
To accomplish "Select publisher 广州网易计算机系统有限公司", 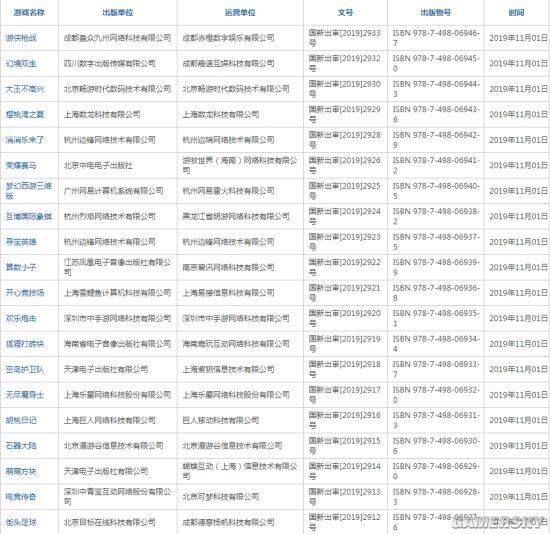I will tap(113, 191).
